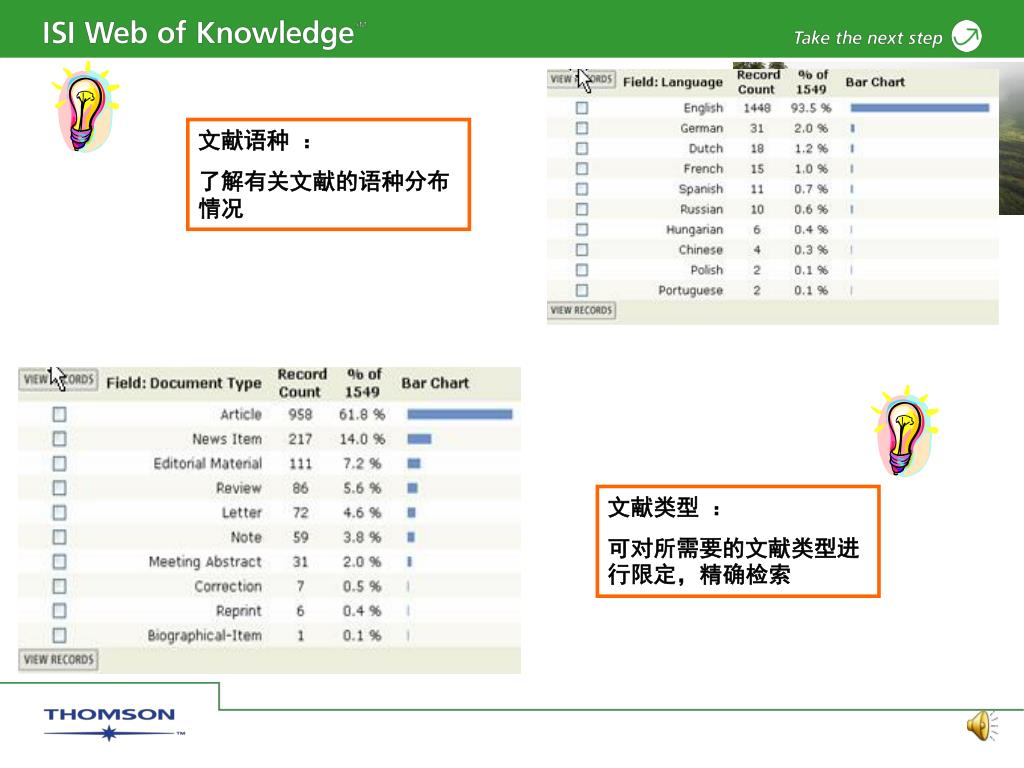Click the English record count 1448

757,108
